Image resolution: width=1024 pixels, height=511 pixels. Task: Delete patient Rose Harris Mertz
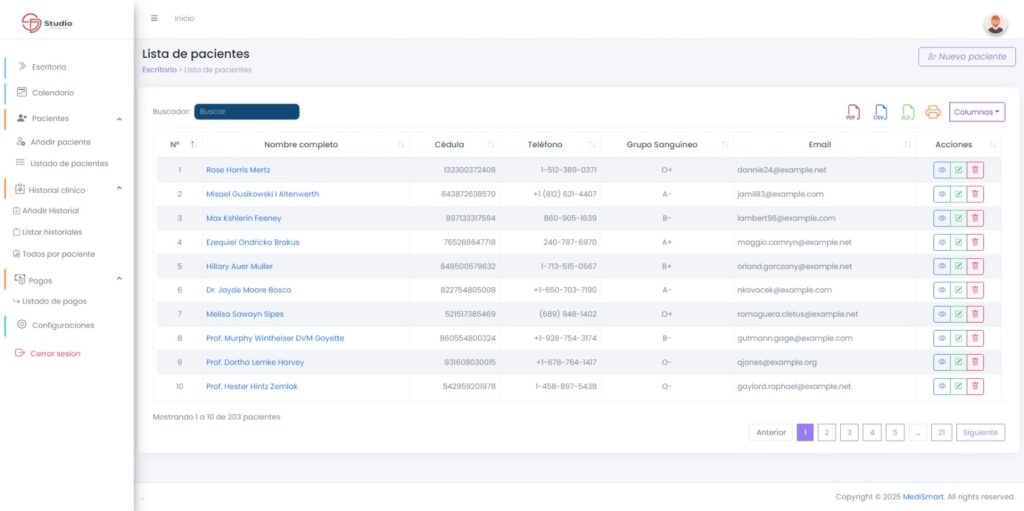tap(975, 170)
